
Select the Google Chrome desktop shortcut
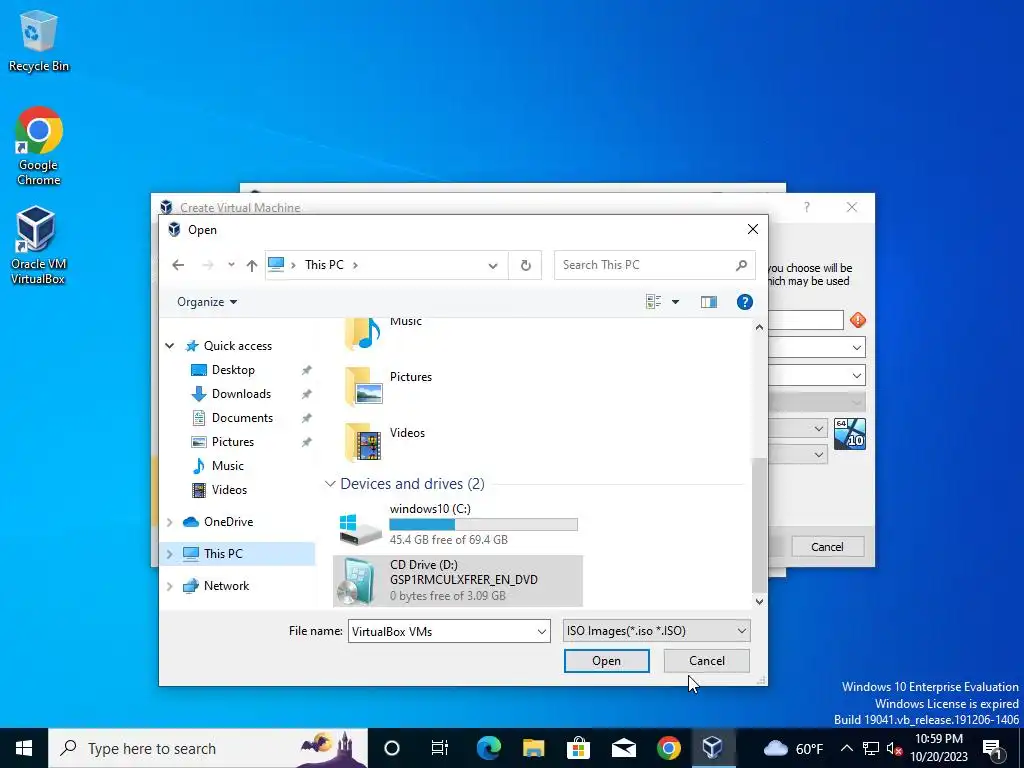pyautogui.click(x=39, y=146)
